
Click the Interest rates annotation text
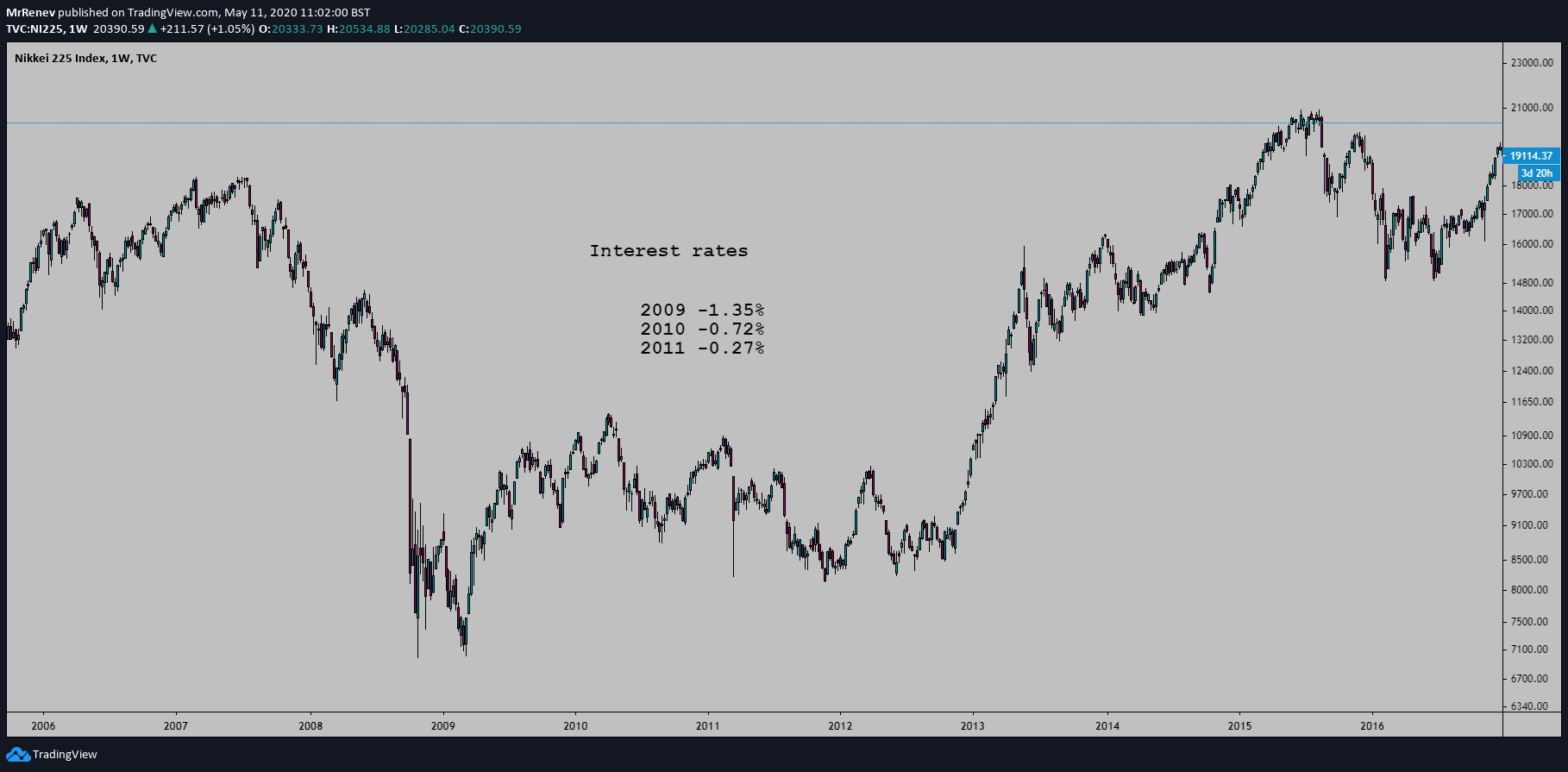point(668,251)
